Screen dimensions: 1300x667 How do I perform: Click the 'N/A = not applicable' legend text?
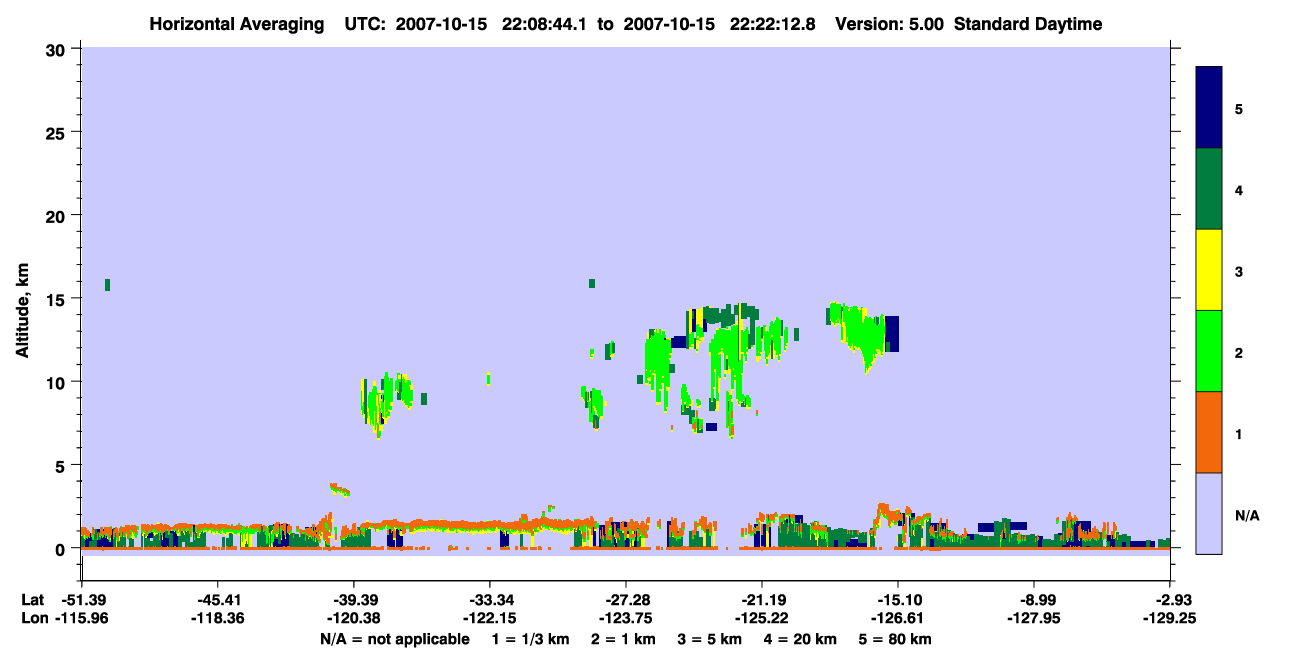394,639
